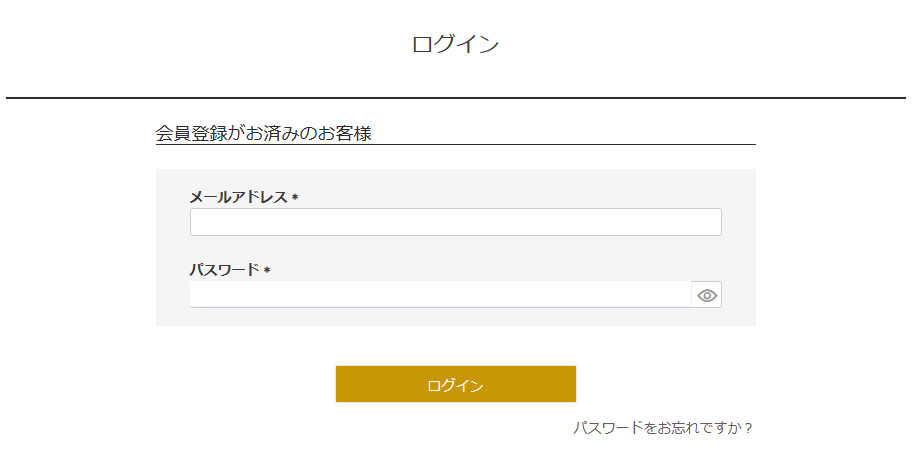Image resolution: width=914 pixels, height=466 pixels.
Task: Select the email address text box
Action: click(455, 222)
